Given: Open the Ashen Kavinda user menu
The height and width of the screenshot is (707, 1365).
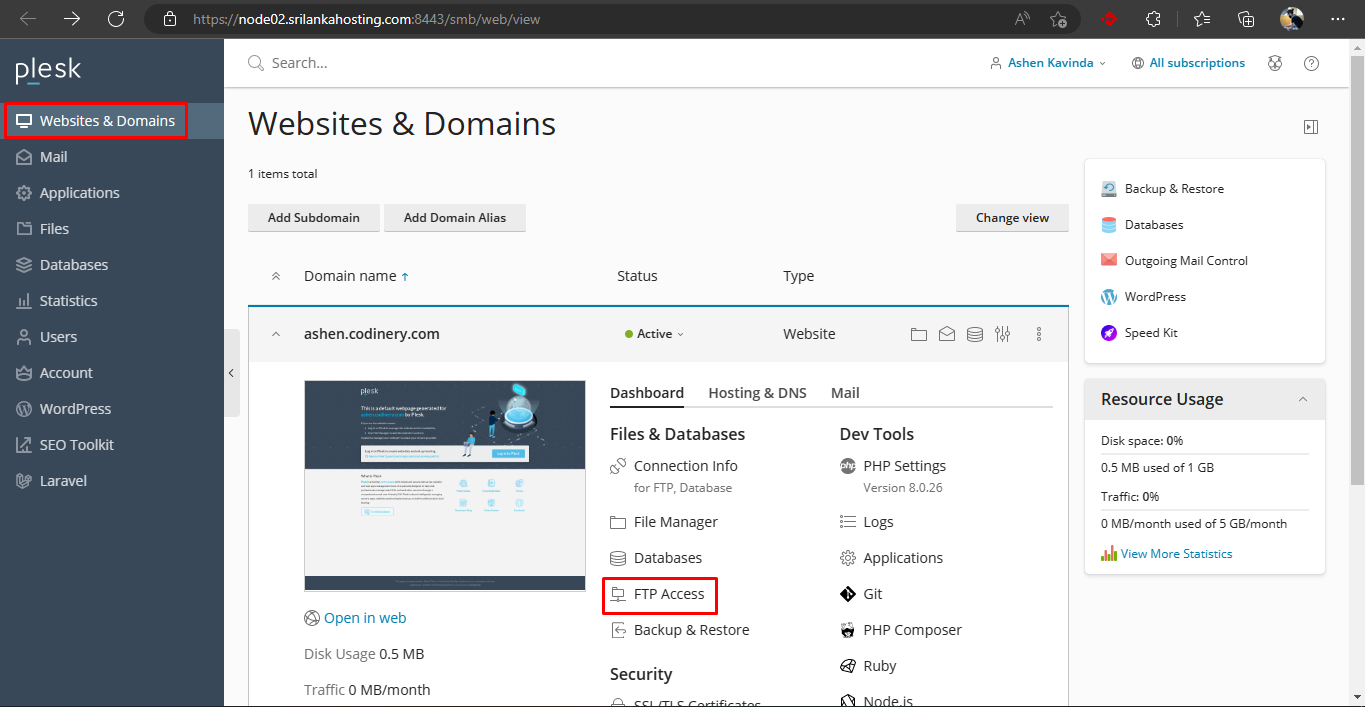Looking at the screenshot, I should click(1048, 63).
